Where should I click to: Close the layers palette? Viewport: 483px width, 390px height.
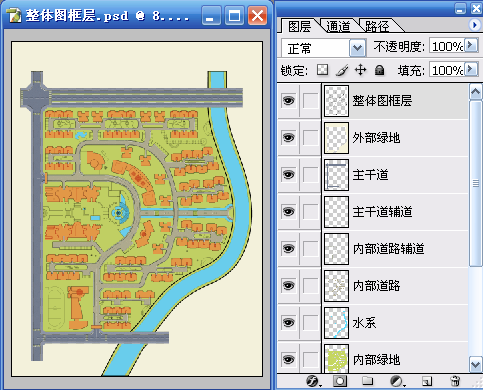[476, 8]
